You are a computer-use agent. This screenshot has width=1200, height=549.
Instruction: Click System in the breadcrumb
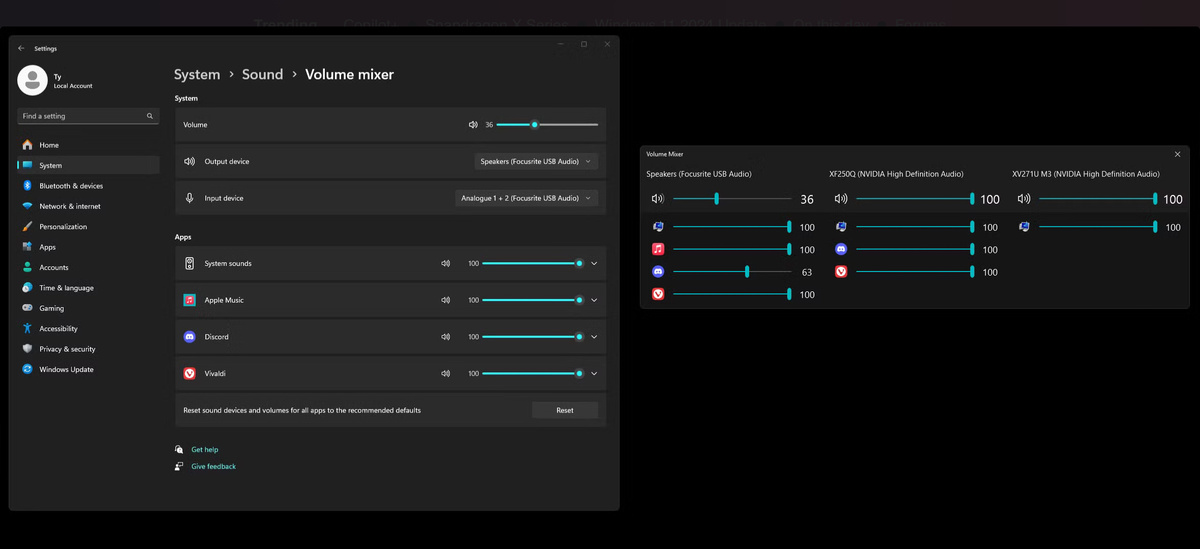coord(197,74)
